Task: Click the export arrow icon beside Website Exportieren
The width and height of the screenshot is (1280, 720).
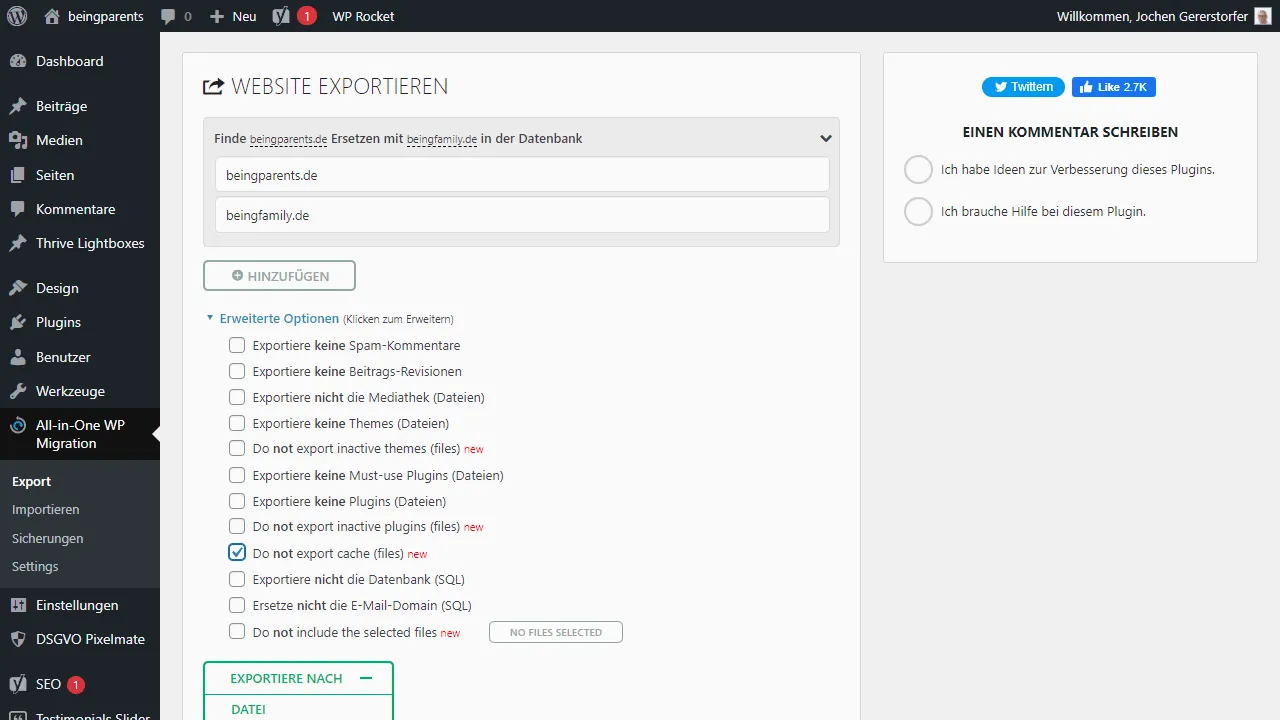Action: 213,87
